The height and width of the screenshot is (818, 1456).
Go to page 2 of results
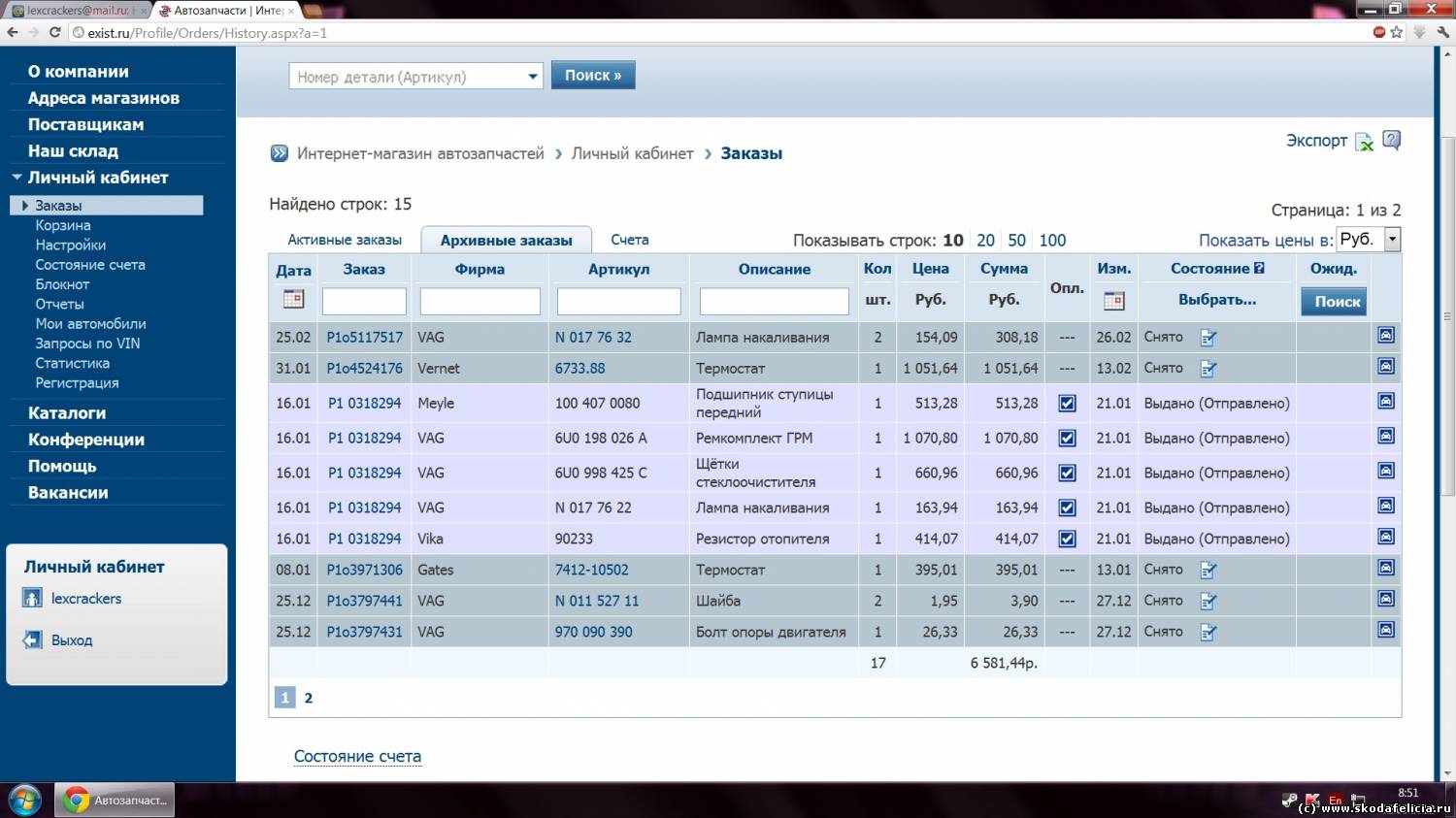(309, 698)
